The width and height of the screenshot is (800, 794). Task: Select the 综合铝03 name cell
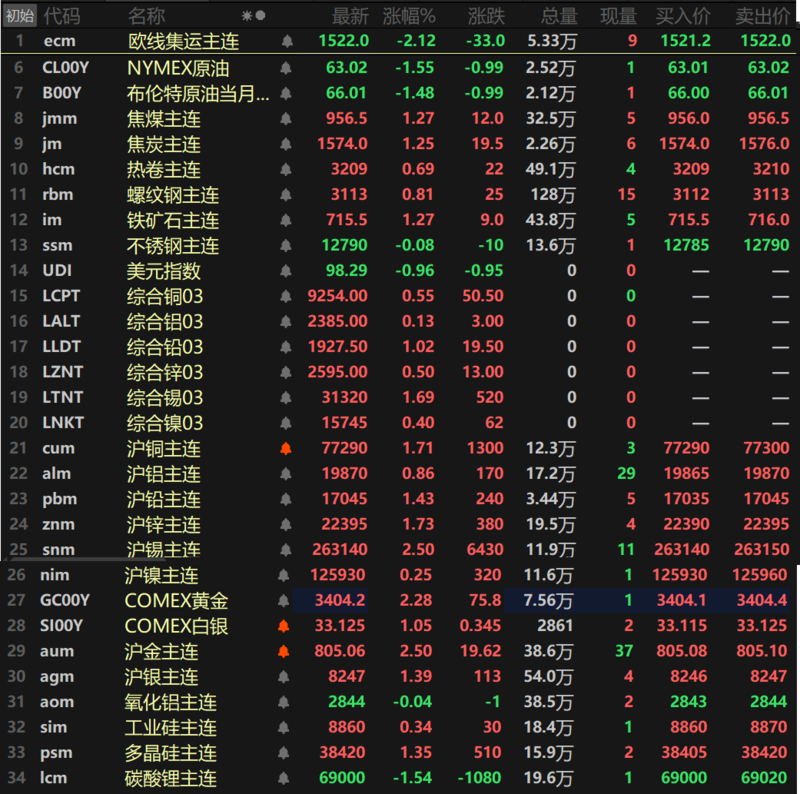(165, 322)
